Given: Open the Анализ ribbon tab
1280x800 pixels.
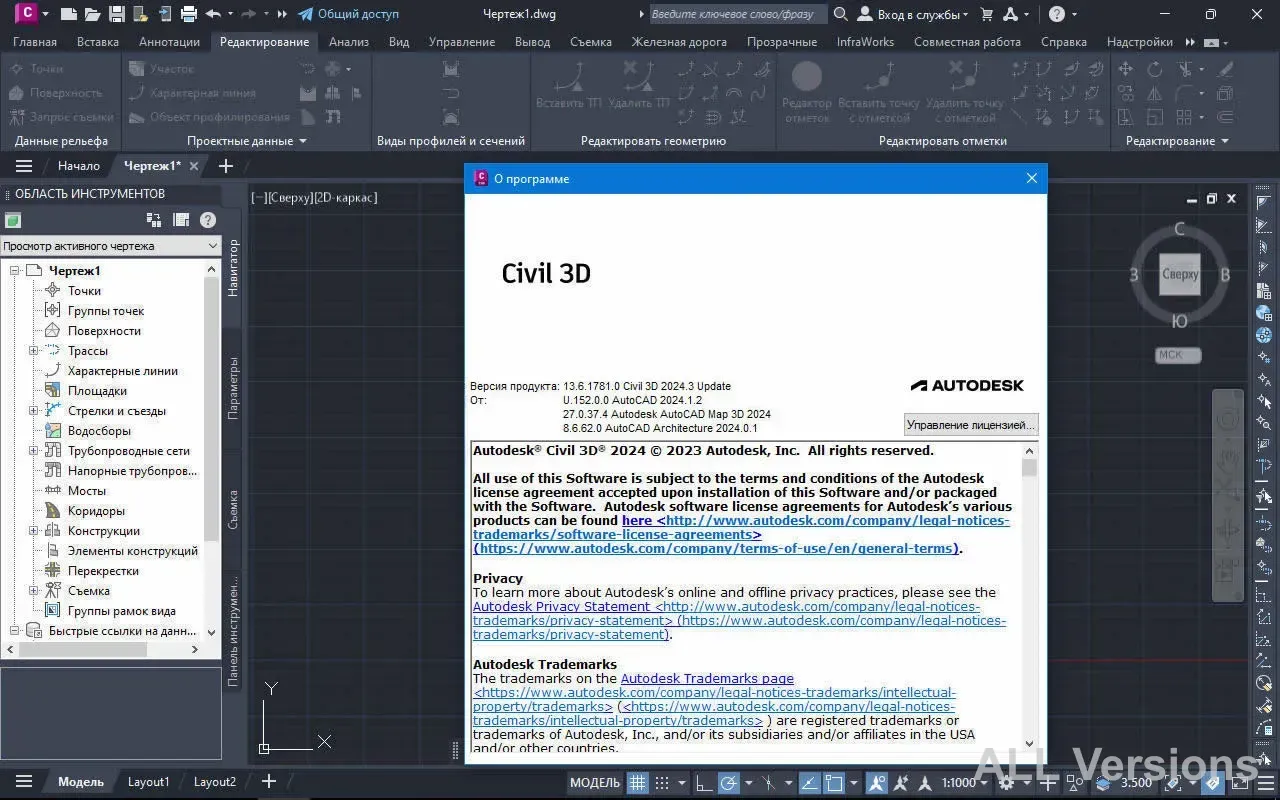Looking at the screenshot, I should pos(349,42).
